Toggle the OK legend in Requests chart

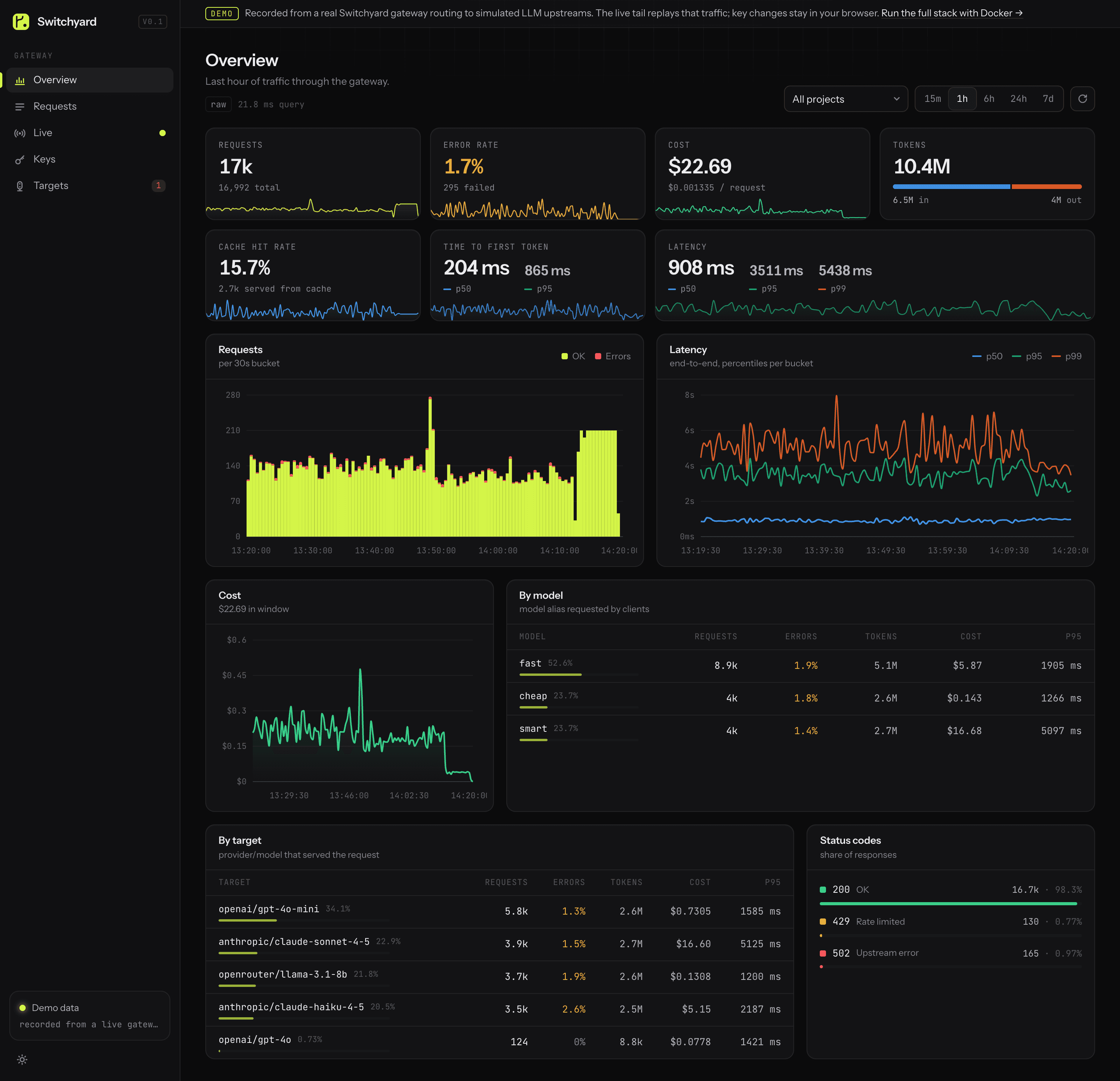pyautogui.click(x=573, y=357)
